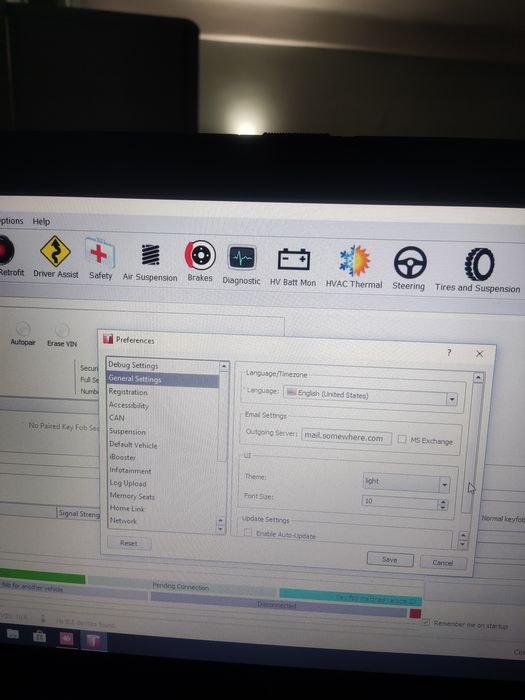Open the Options menu

coord(12,221)
